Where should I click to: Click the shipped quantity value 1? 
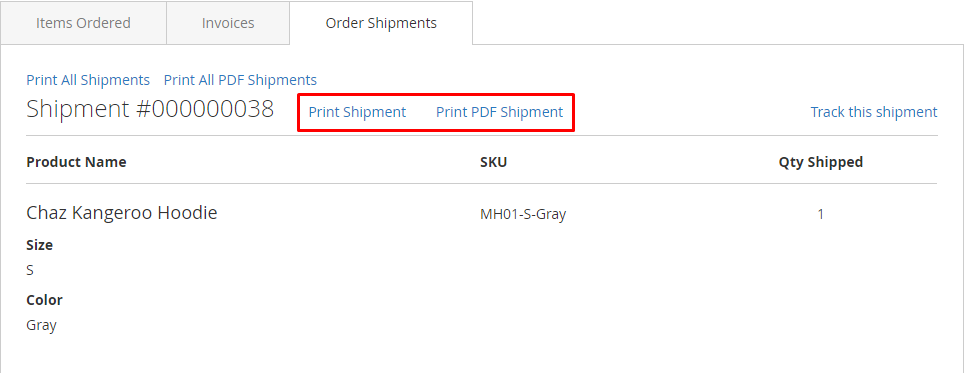821,215
